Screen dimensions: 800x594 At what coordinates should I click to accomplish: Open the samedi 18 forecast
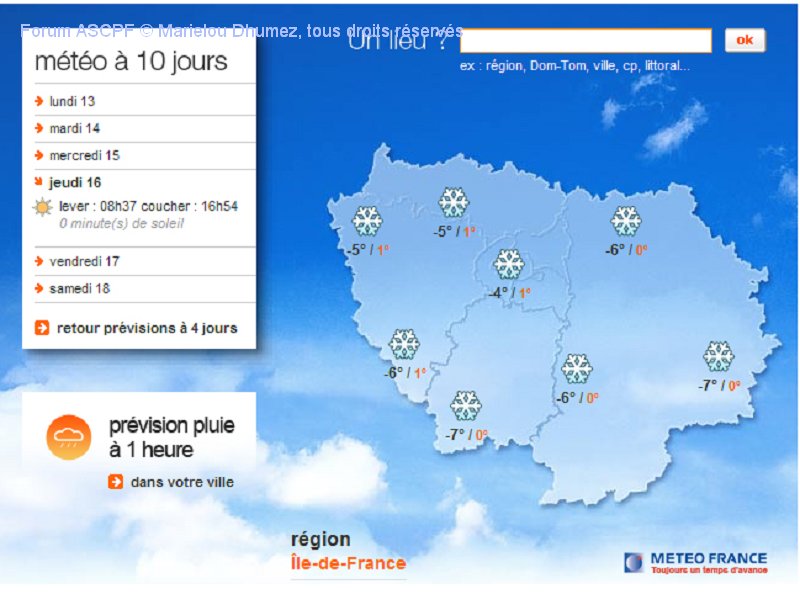tap(79, 288)
